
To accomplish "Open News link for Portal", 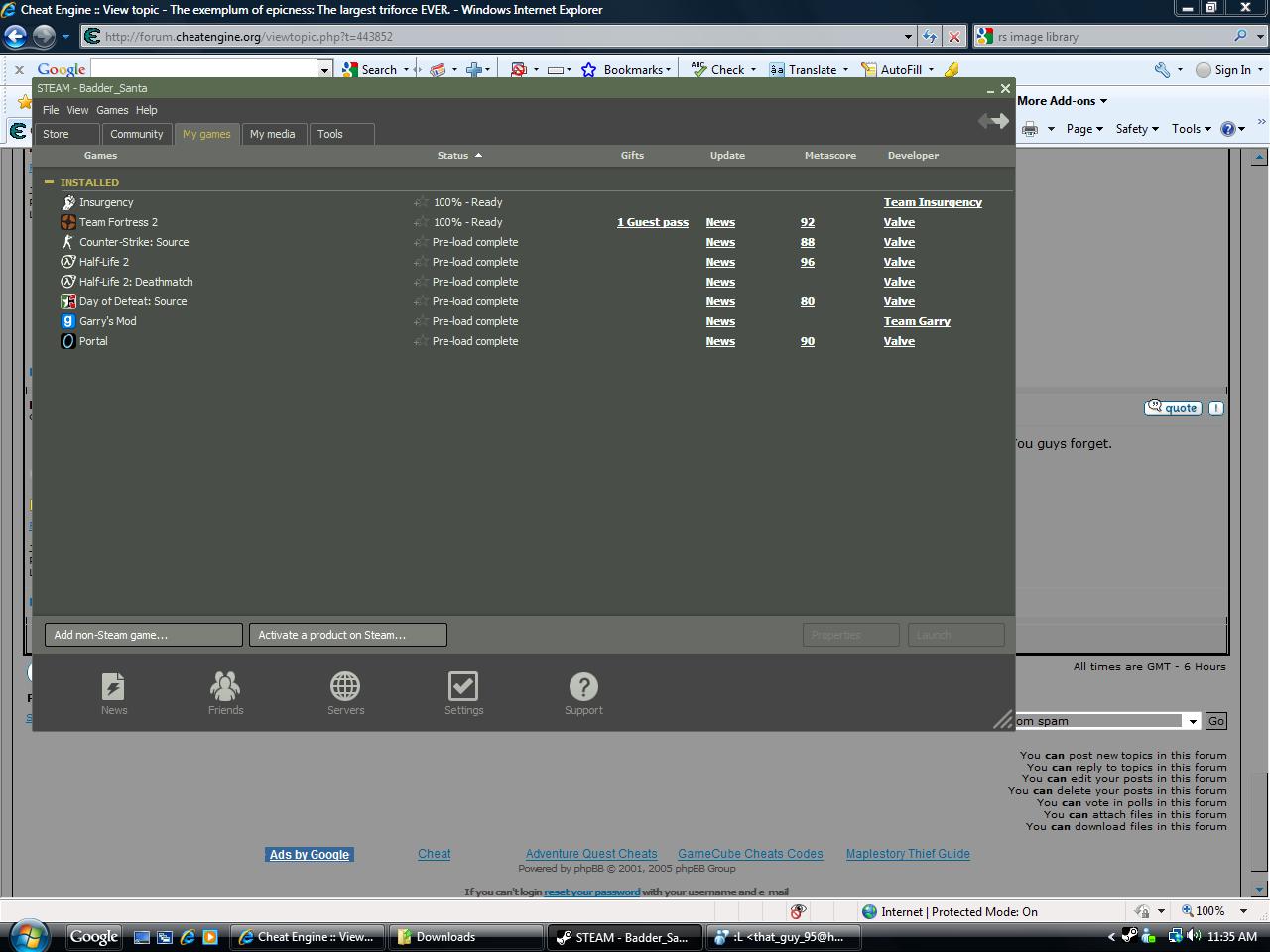I will (x=720, y=341).
